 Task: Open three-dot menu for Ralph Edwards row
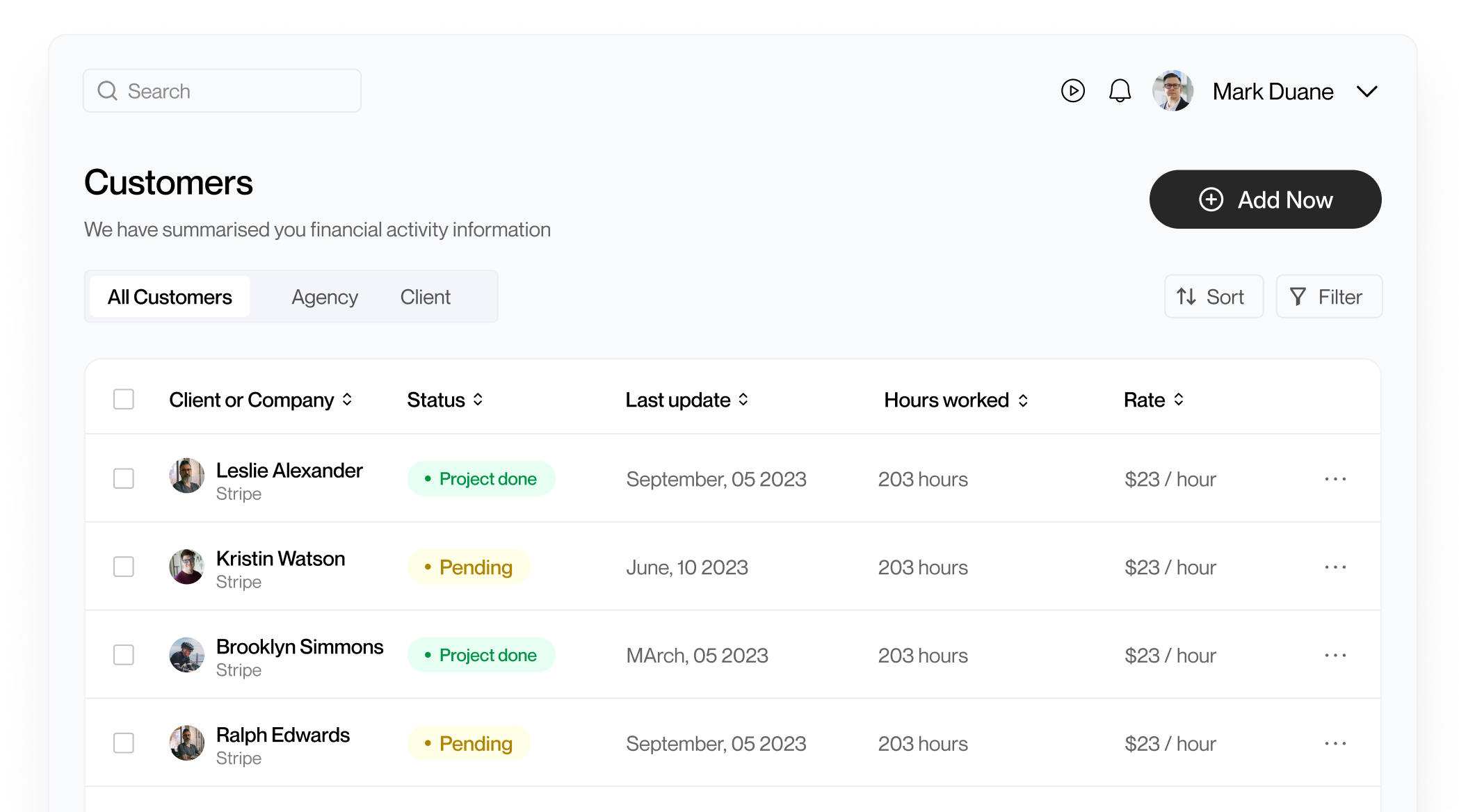[1335, 744]
